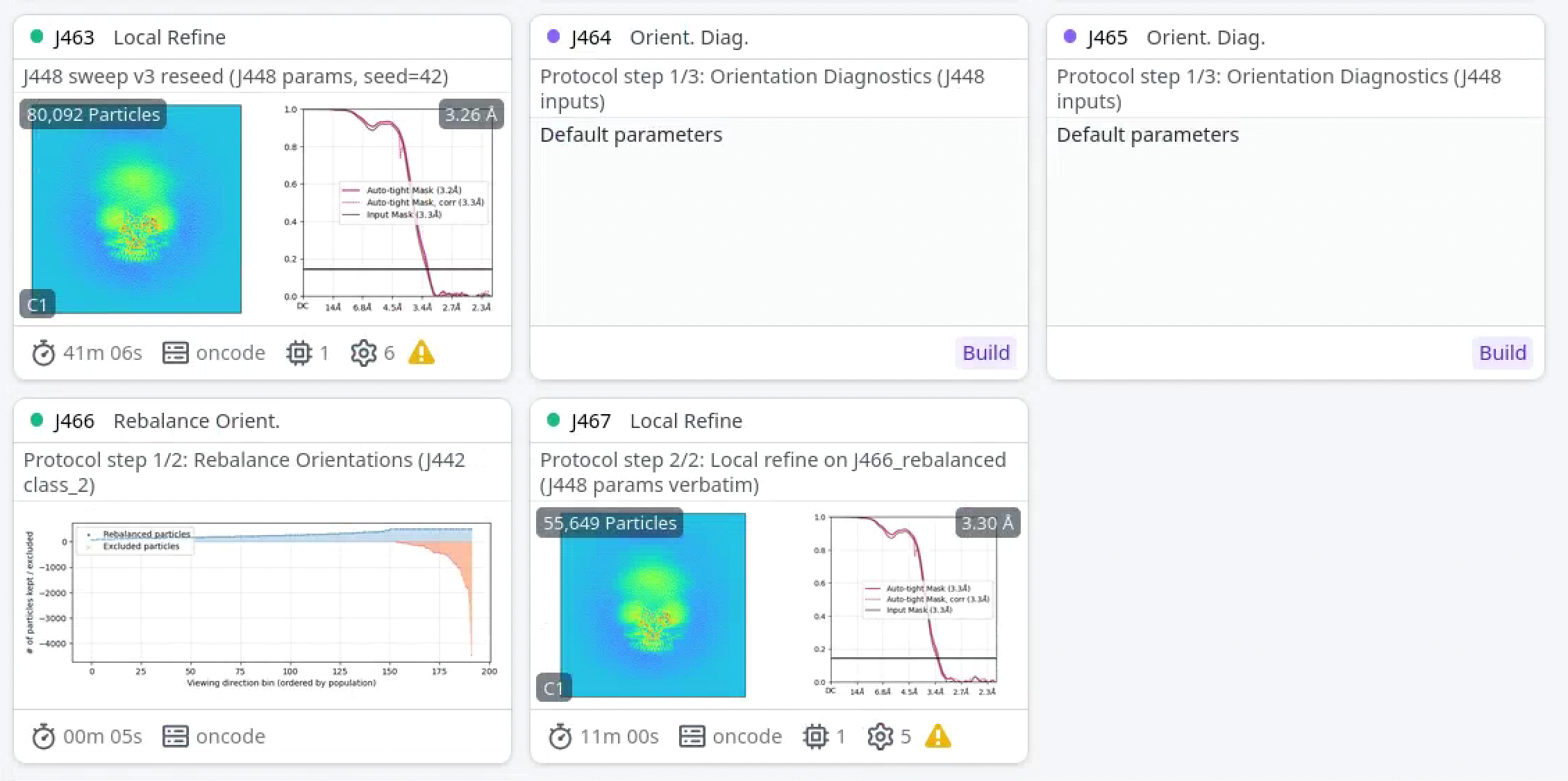
Task: Click the gear parameters icon in J467
Action: 880,737
